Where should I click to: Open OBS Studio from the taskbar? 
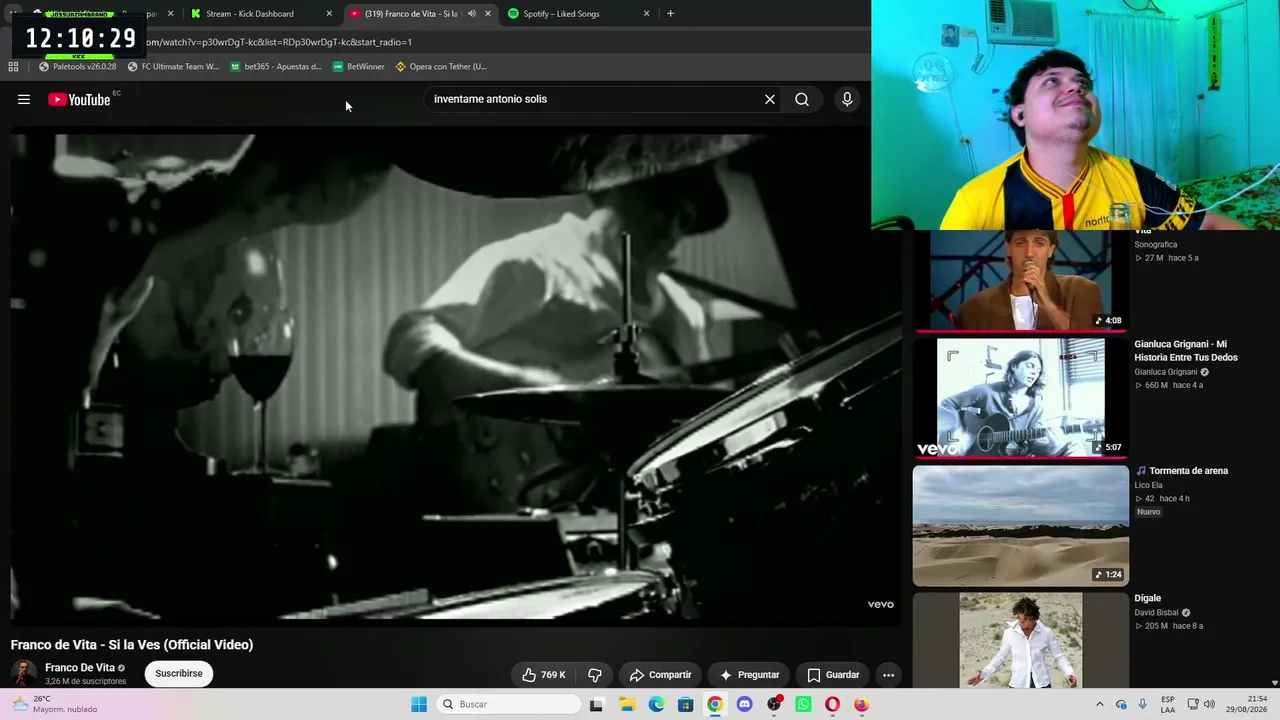(774, 704)
